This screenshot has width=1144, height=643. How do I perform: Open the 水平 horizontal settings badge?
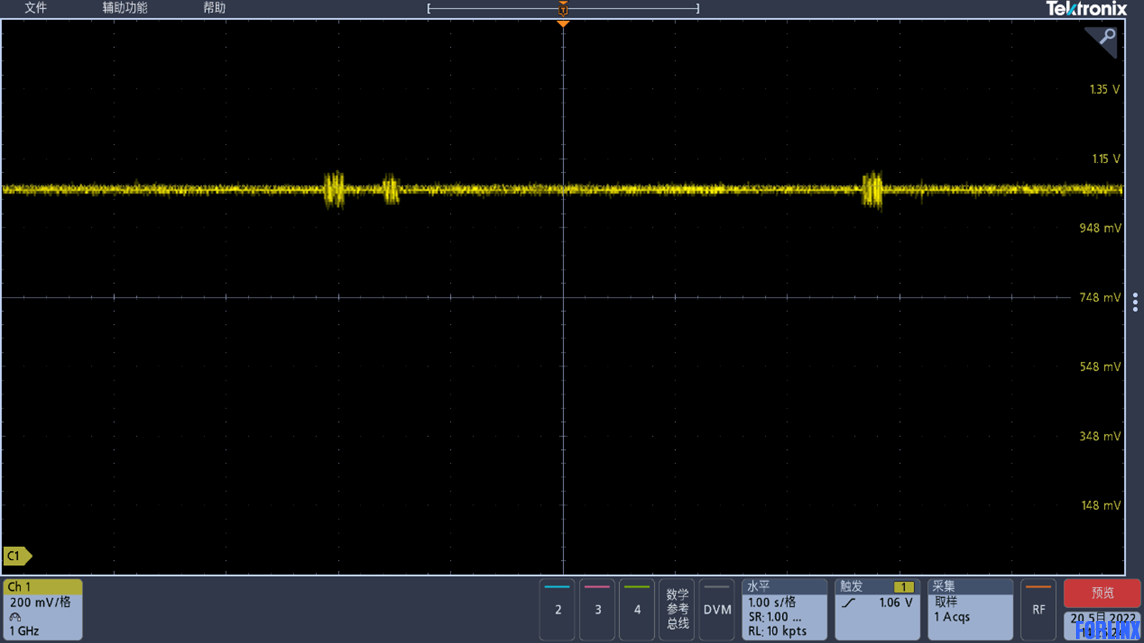click(784, 609)
